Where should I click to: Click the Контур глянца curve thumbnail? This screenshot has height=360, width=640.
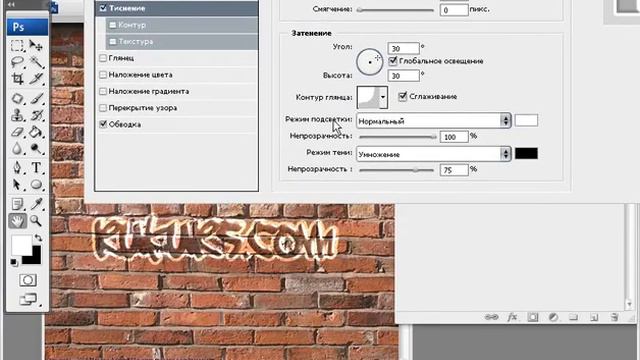point(369,97)
